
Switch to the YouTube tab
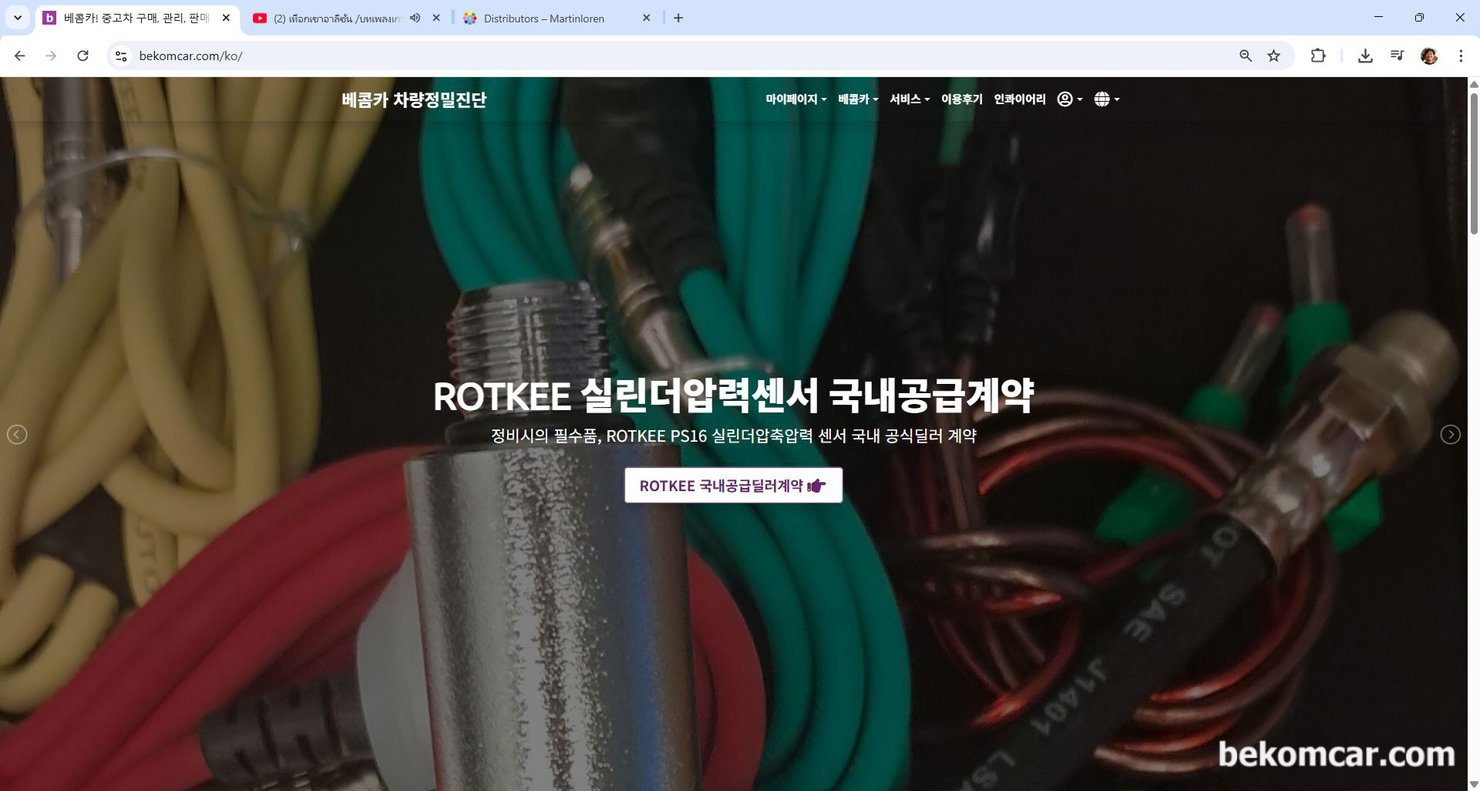[x=330, y=17]
